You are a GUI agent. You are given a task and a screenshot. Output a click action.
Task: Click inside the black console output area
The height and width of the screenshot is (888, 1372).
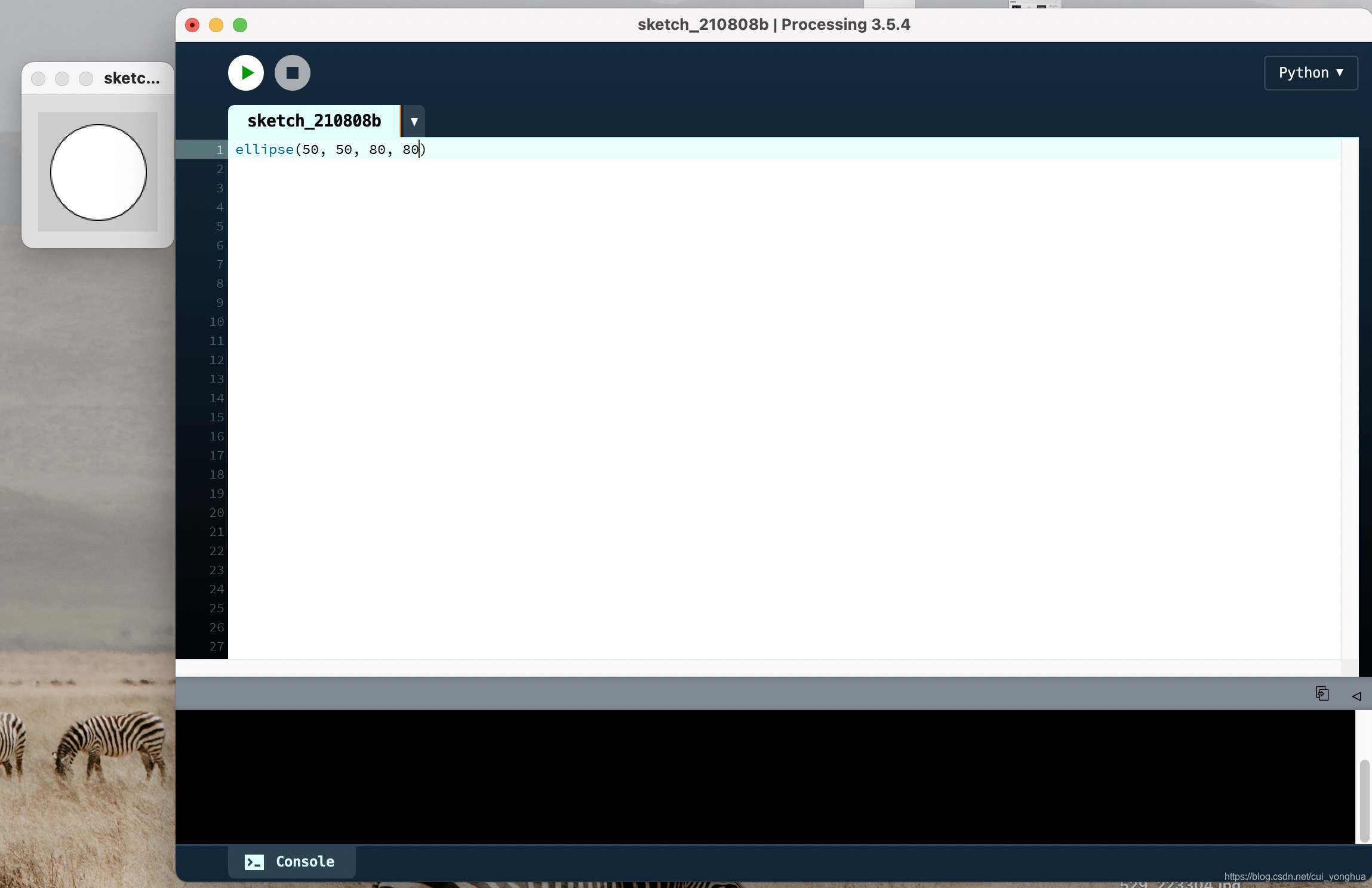(x=716, y=776)
